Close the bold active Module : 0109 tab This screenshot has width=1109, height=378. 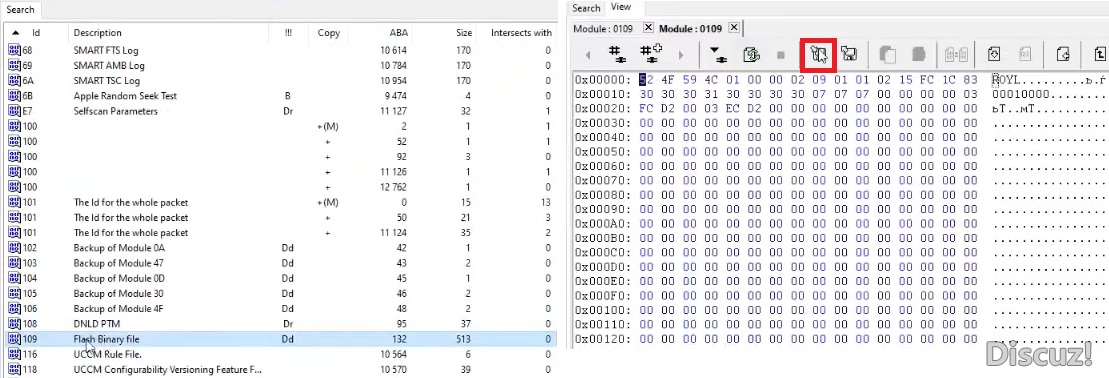[733, 28]
